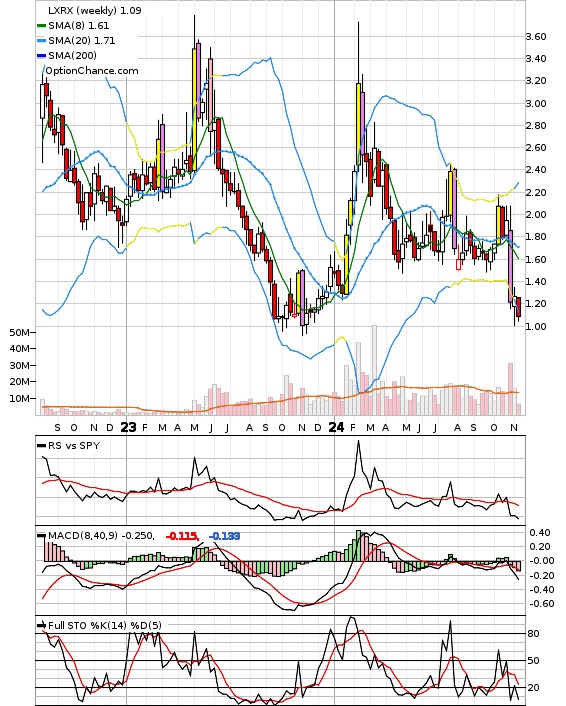
Task: Click the 3.00 price axis label
Action: coord(536,104)
